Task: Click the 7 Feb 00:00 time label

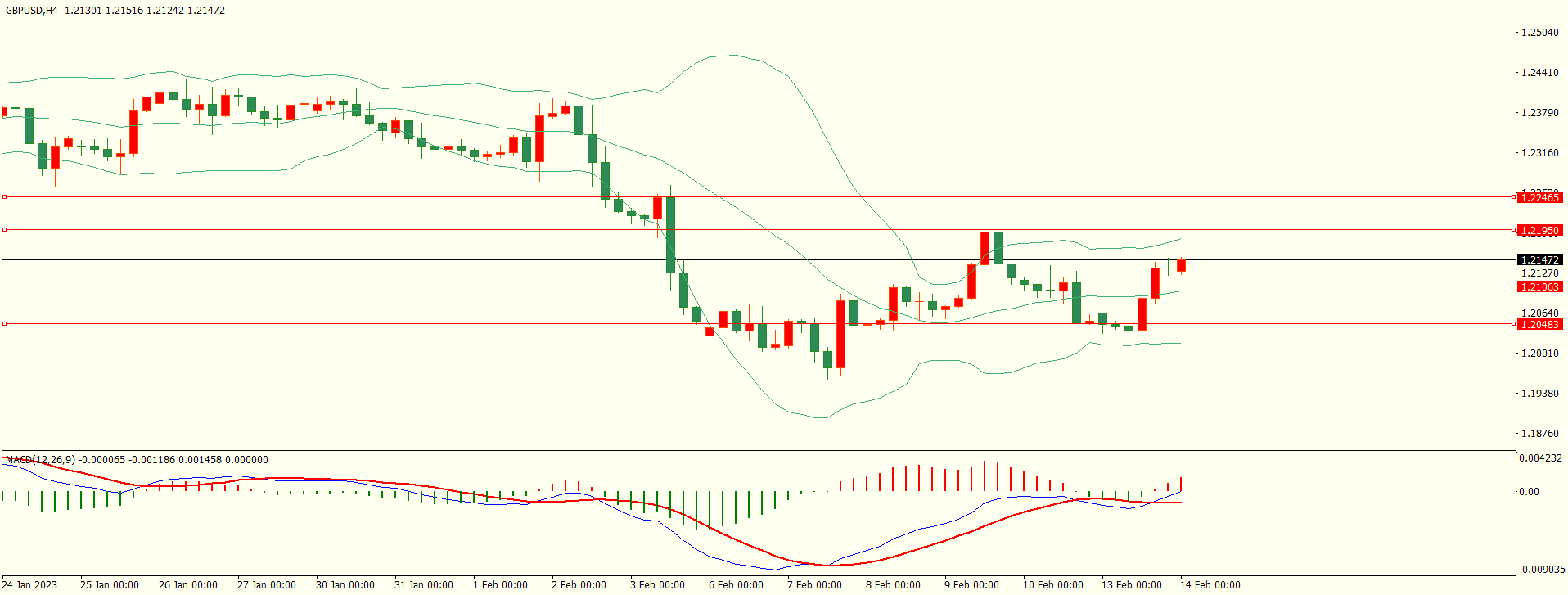Action: [x=814, y=584]
